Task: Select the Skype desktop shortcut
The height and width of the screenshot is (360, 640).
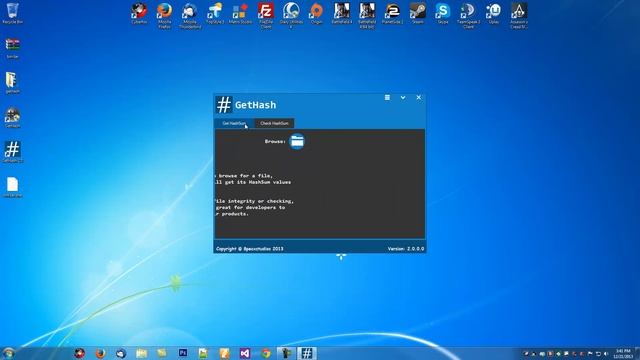Action: 443,13
